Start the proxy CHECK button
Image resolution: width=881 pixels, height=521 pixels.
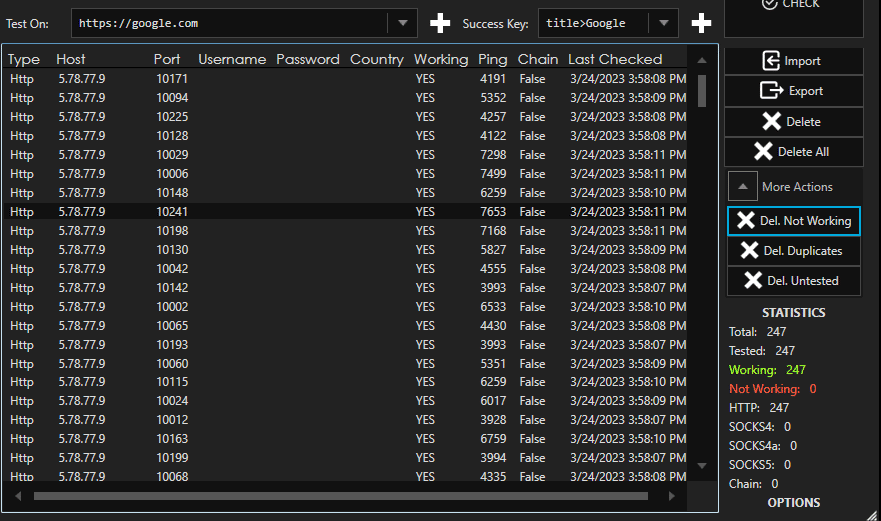pyautogui.click(x=793, y=17)
